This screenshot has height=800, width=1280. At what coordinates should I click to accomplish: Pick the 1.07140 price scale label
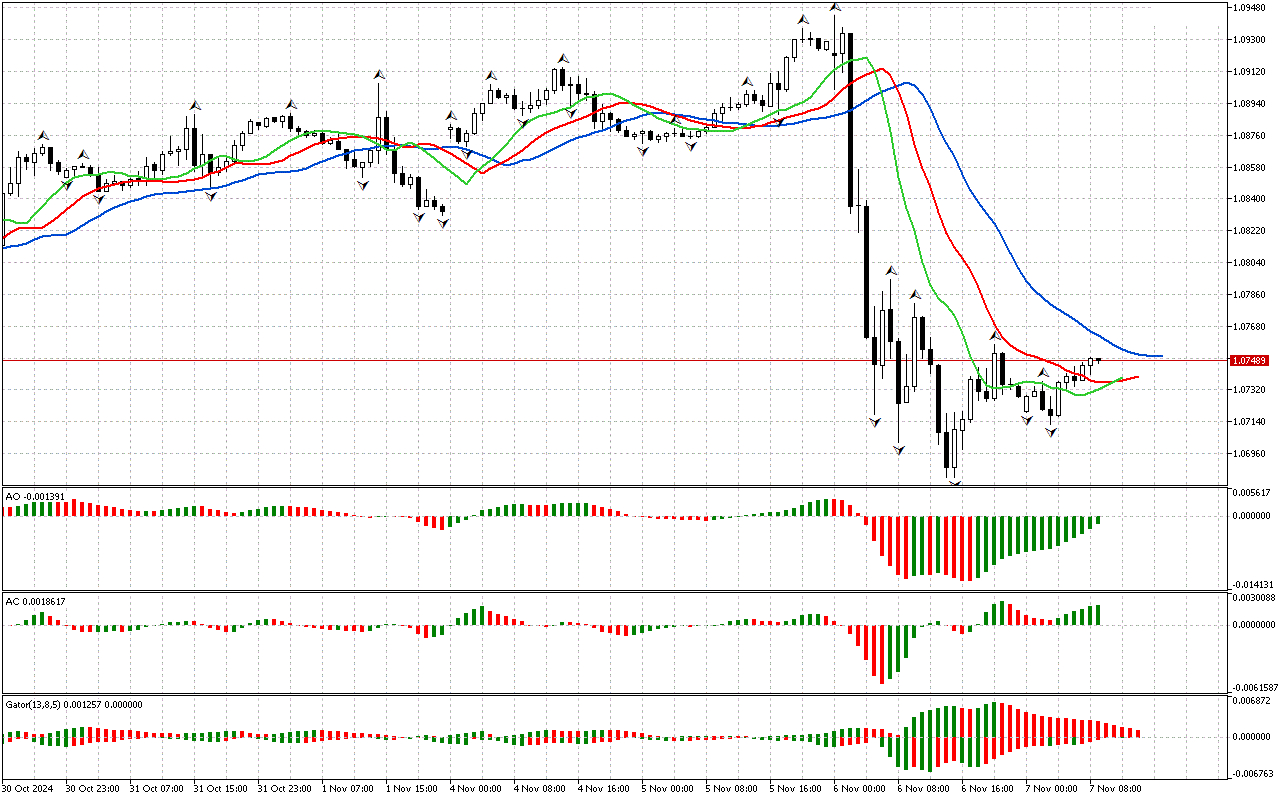1251,422
